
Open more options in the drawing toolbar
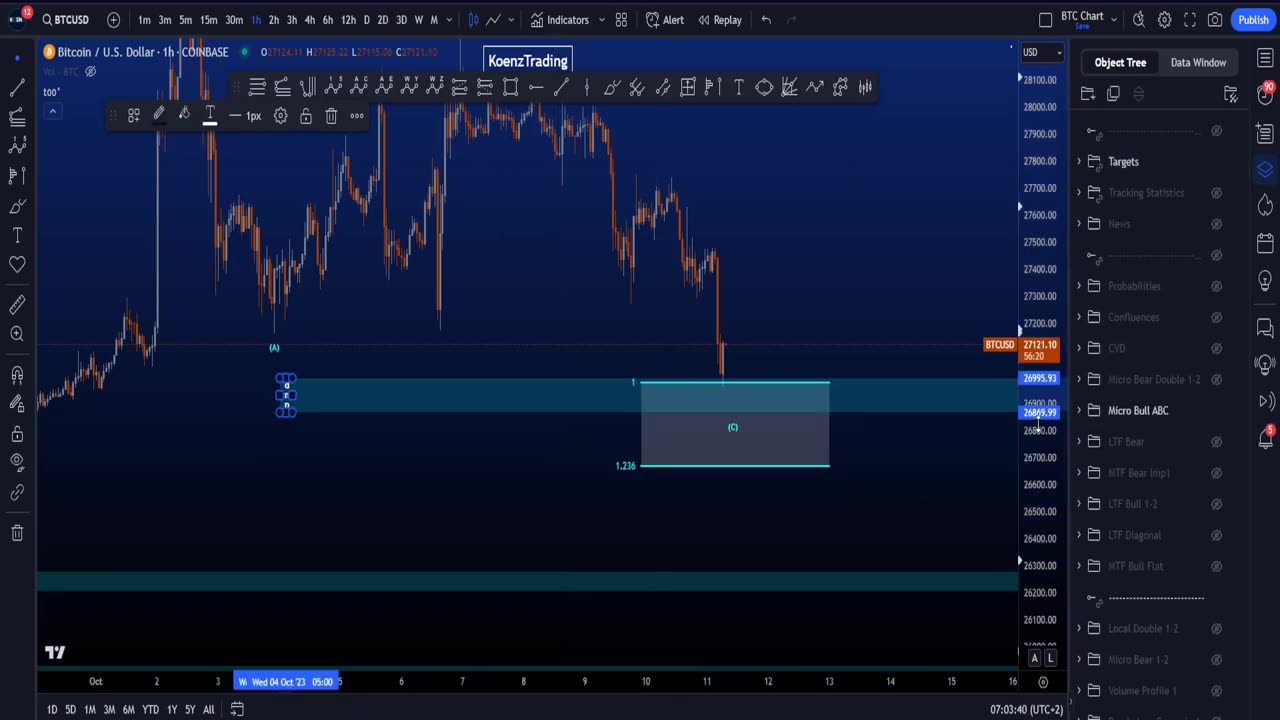coord(357,116)
